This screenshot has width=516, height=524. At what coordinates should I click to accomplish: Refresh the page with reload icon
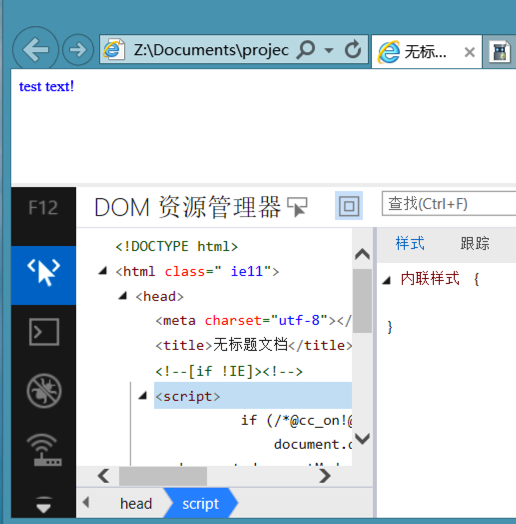[353, 49]
